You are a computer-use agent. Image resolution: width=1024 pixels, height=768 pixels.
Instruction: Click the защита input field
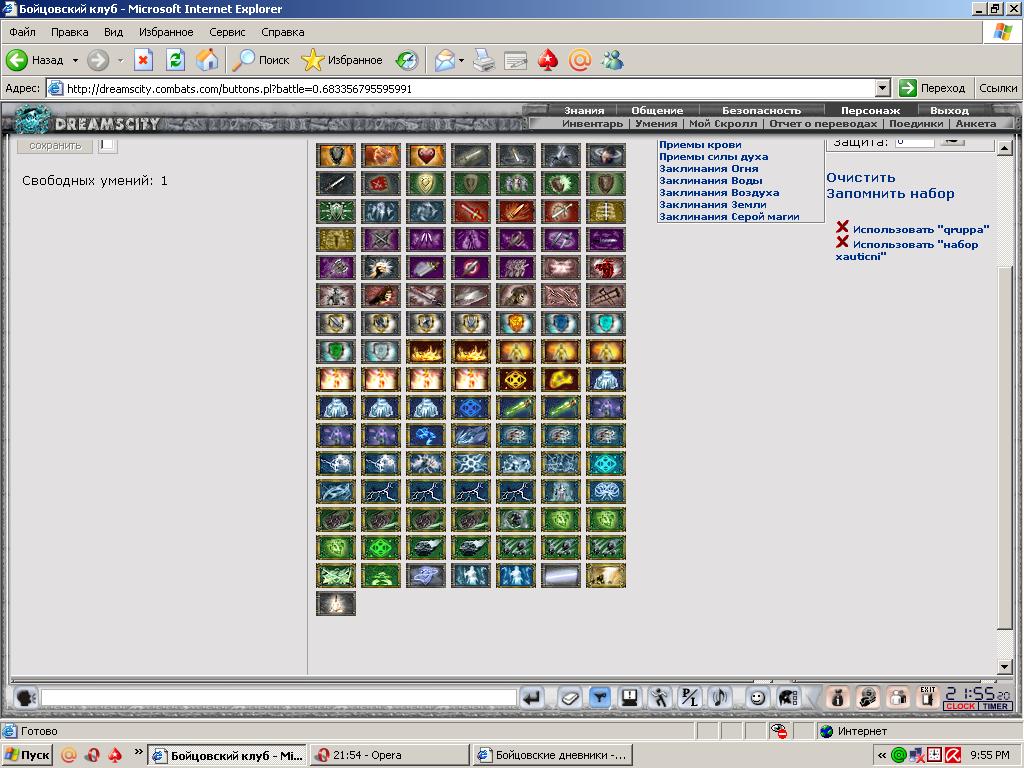(x=915, y=142)
